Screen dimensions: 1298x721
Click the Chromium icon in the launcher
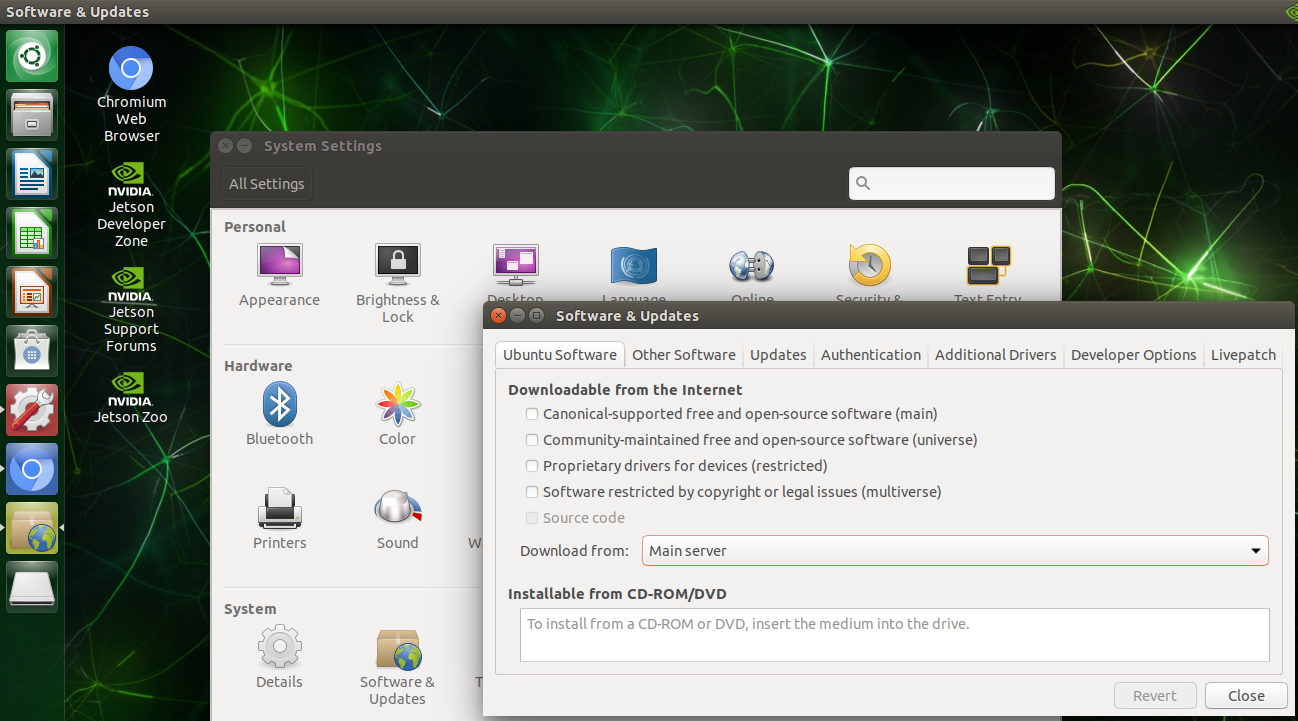[x=32, y=468]
